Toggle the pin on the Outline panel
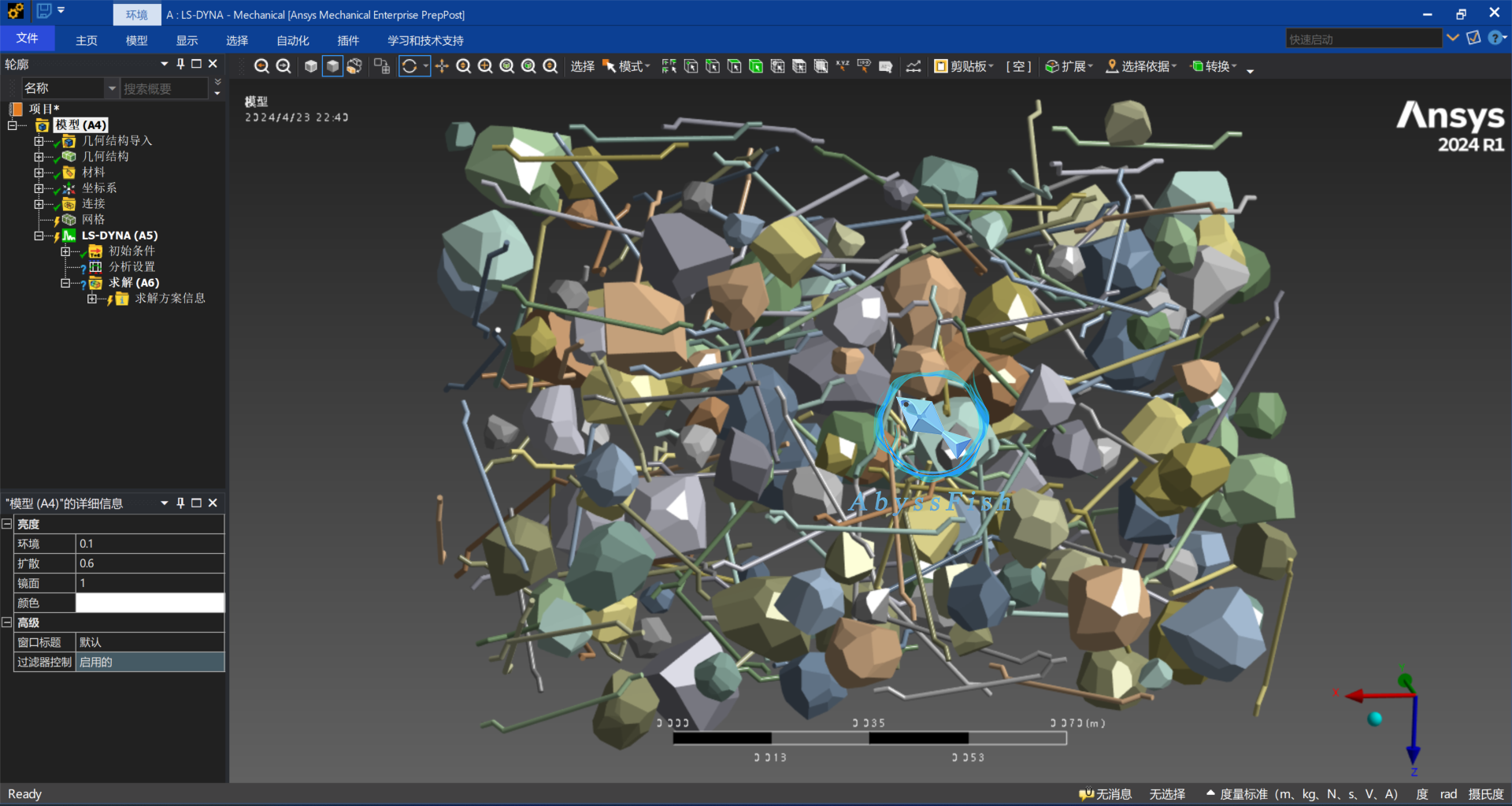1512x806 pixels. (180, 64)
